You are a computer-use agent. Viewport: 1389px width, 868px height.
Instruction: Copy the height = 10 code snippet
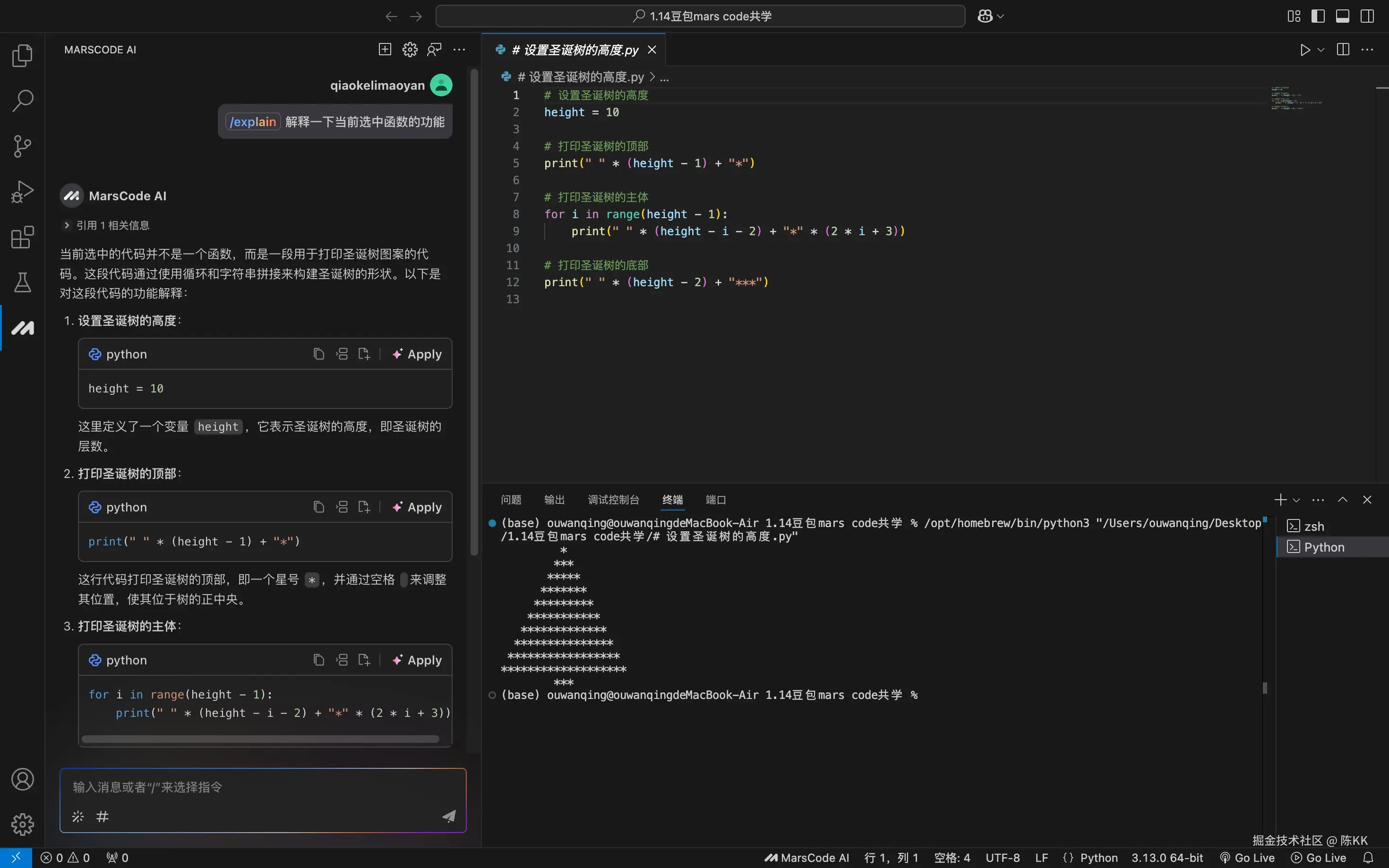click(x=319, y=354)
